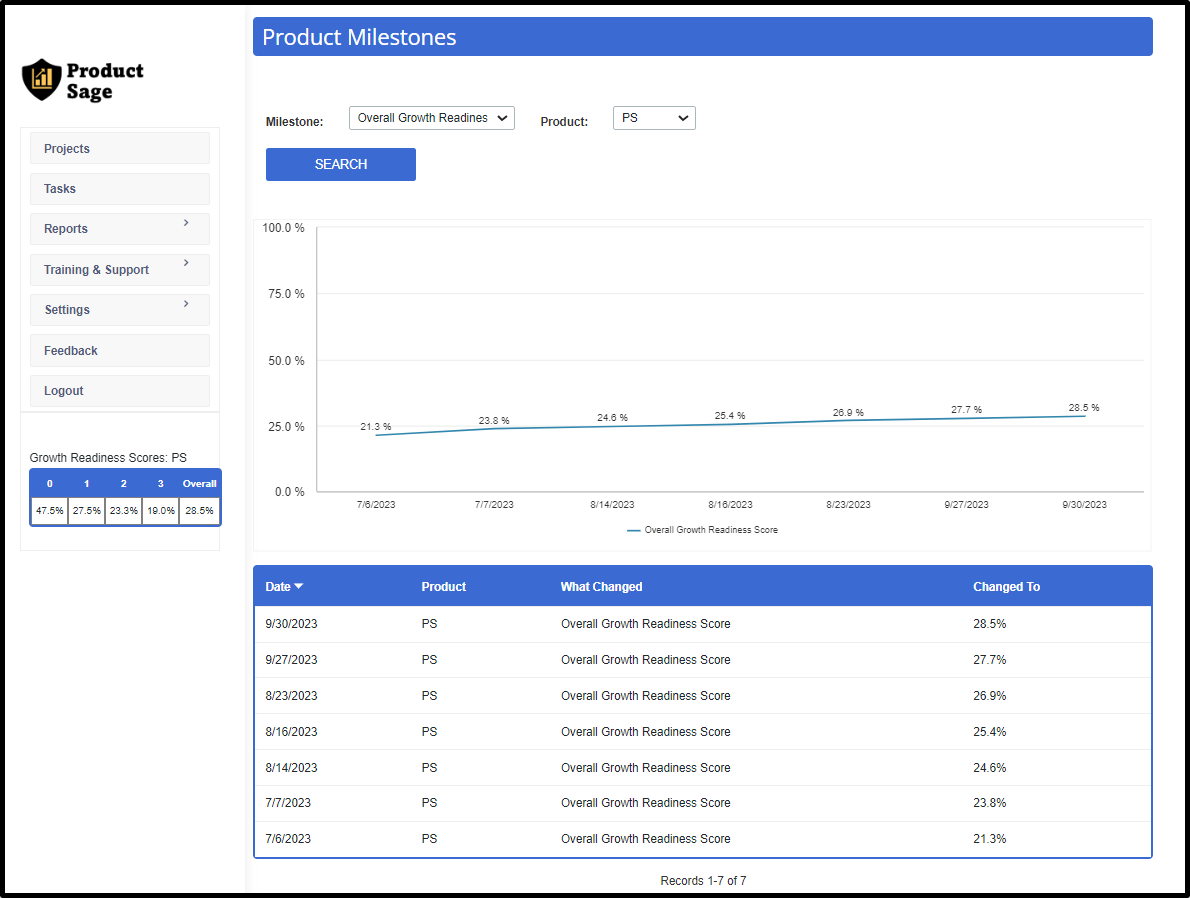Click the 21.3 % chart data point
Viewport: 1190px width, 898px height.
pos(376,435)
